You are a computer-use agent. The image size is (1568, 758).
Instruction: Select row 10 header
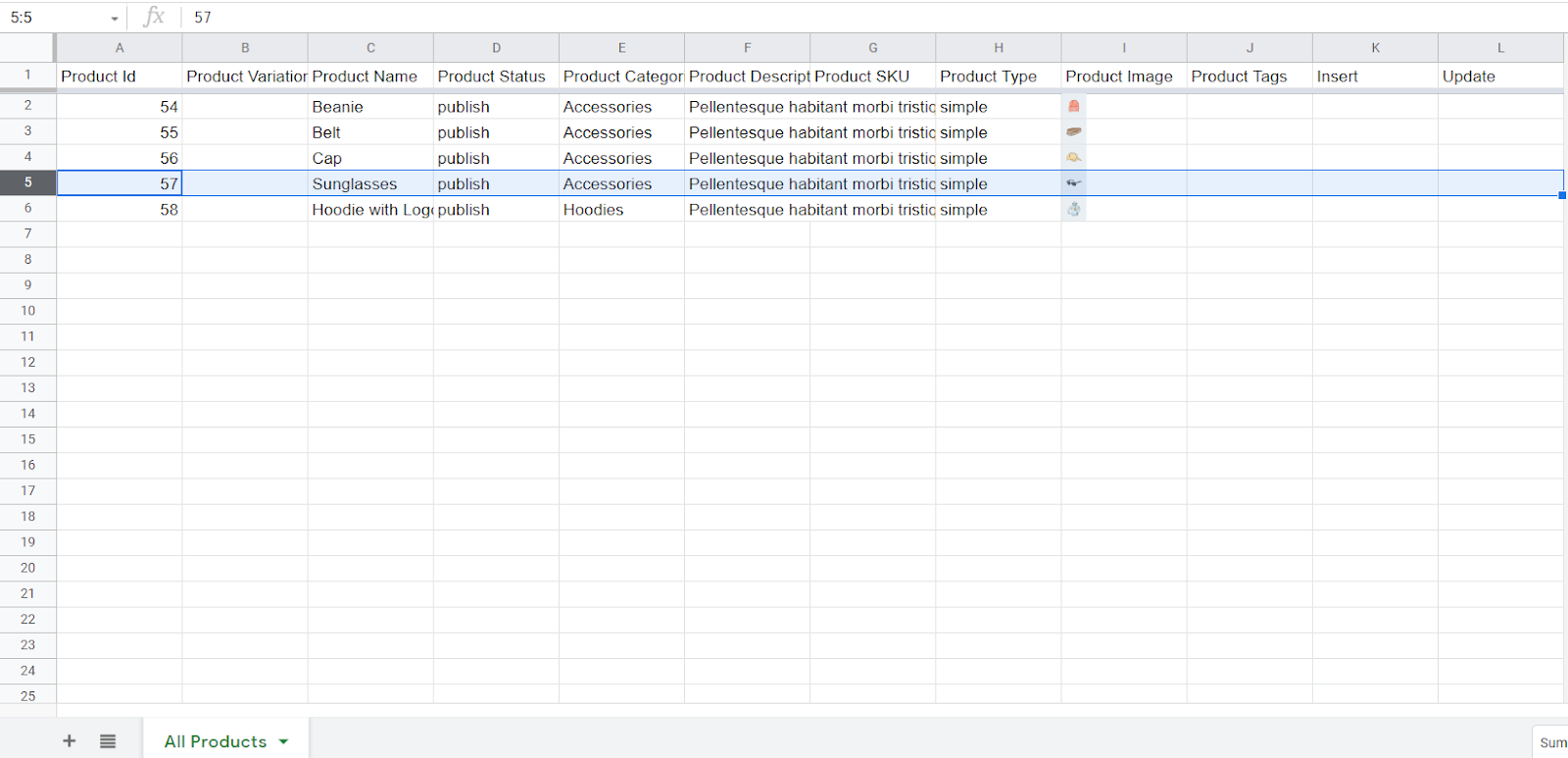click(x=27, y=311)
